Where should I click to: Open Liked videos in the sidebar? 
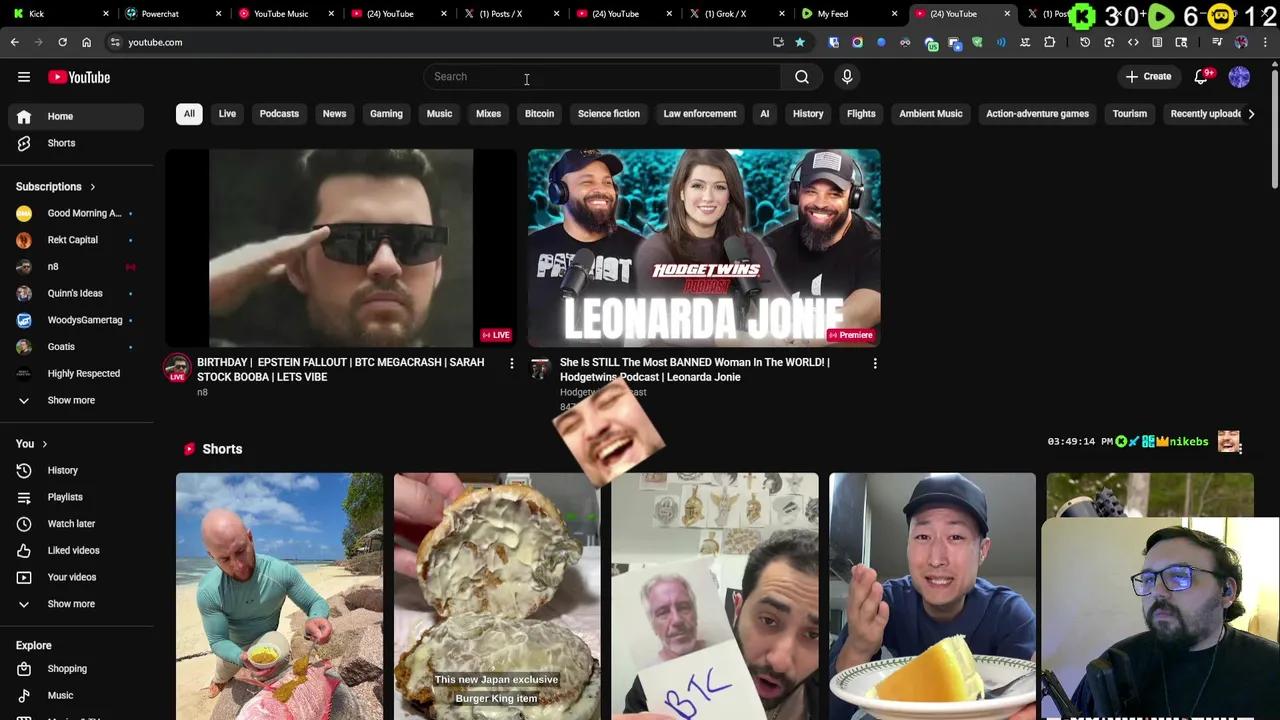(76, 550)
